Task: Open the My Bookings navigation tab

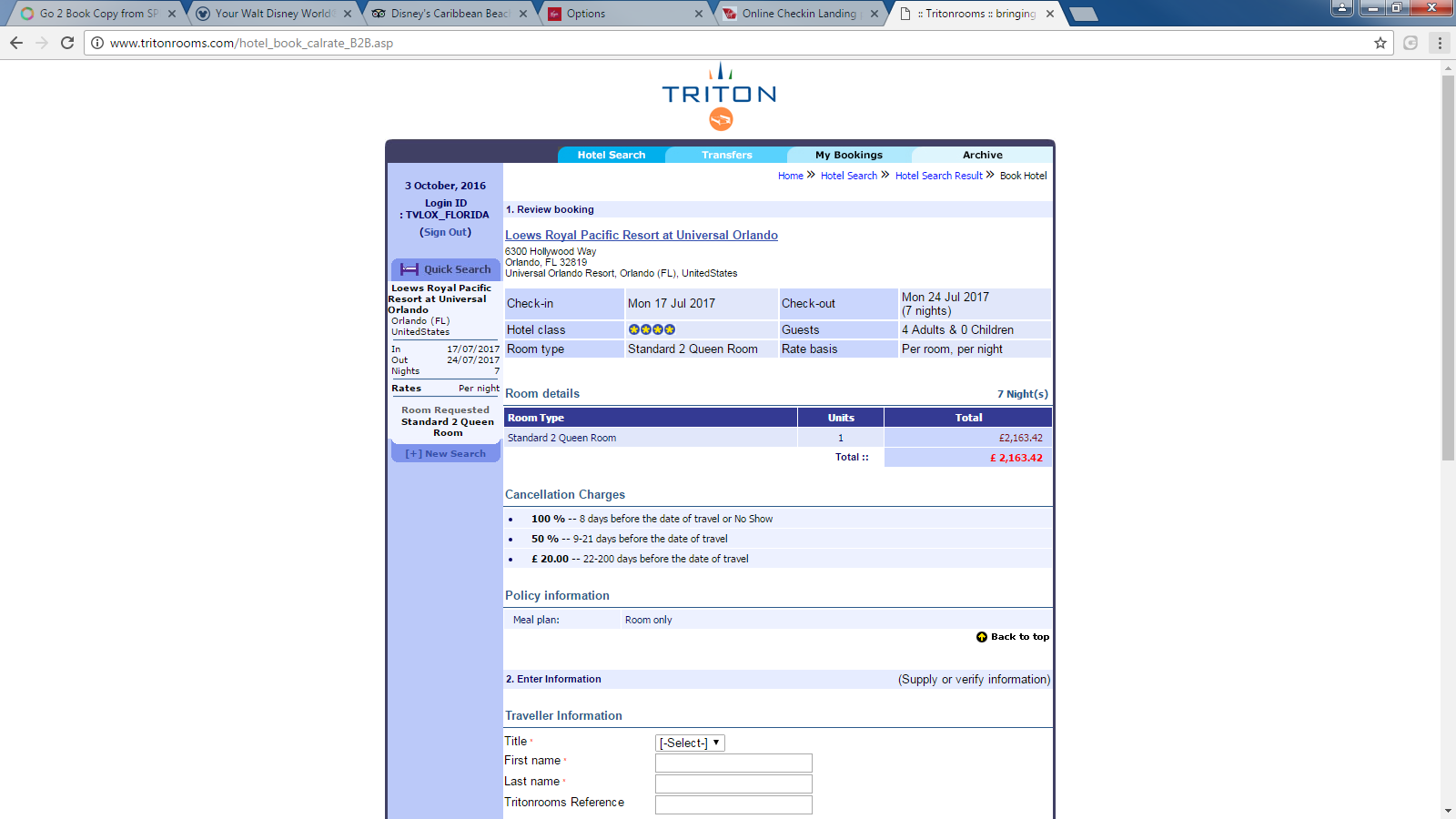Action: (849, 155)
